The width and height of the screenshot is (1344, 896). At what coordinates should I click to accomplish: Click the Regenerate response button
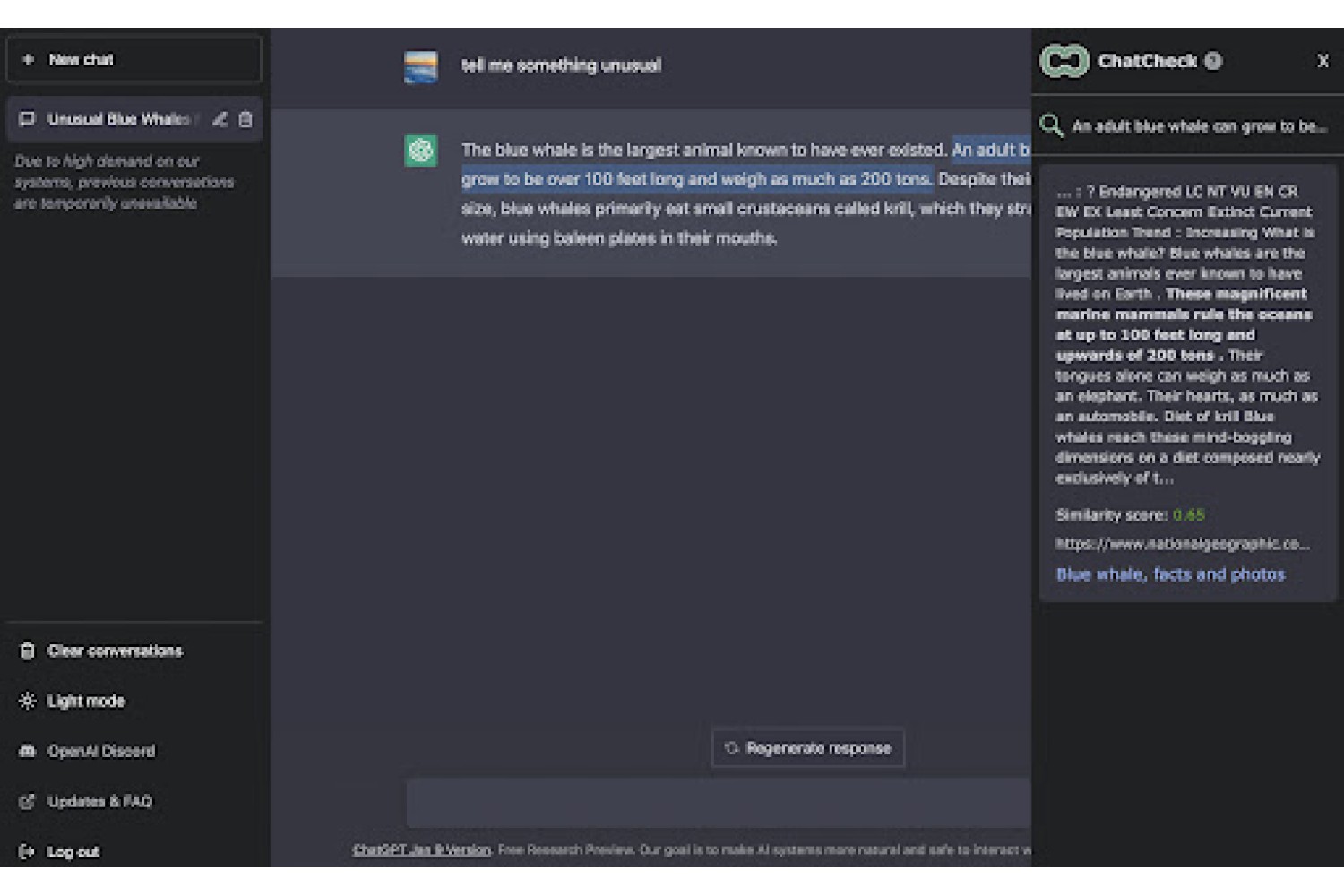tap(808, 748)
